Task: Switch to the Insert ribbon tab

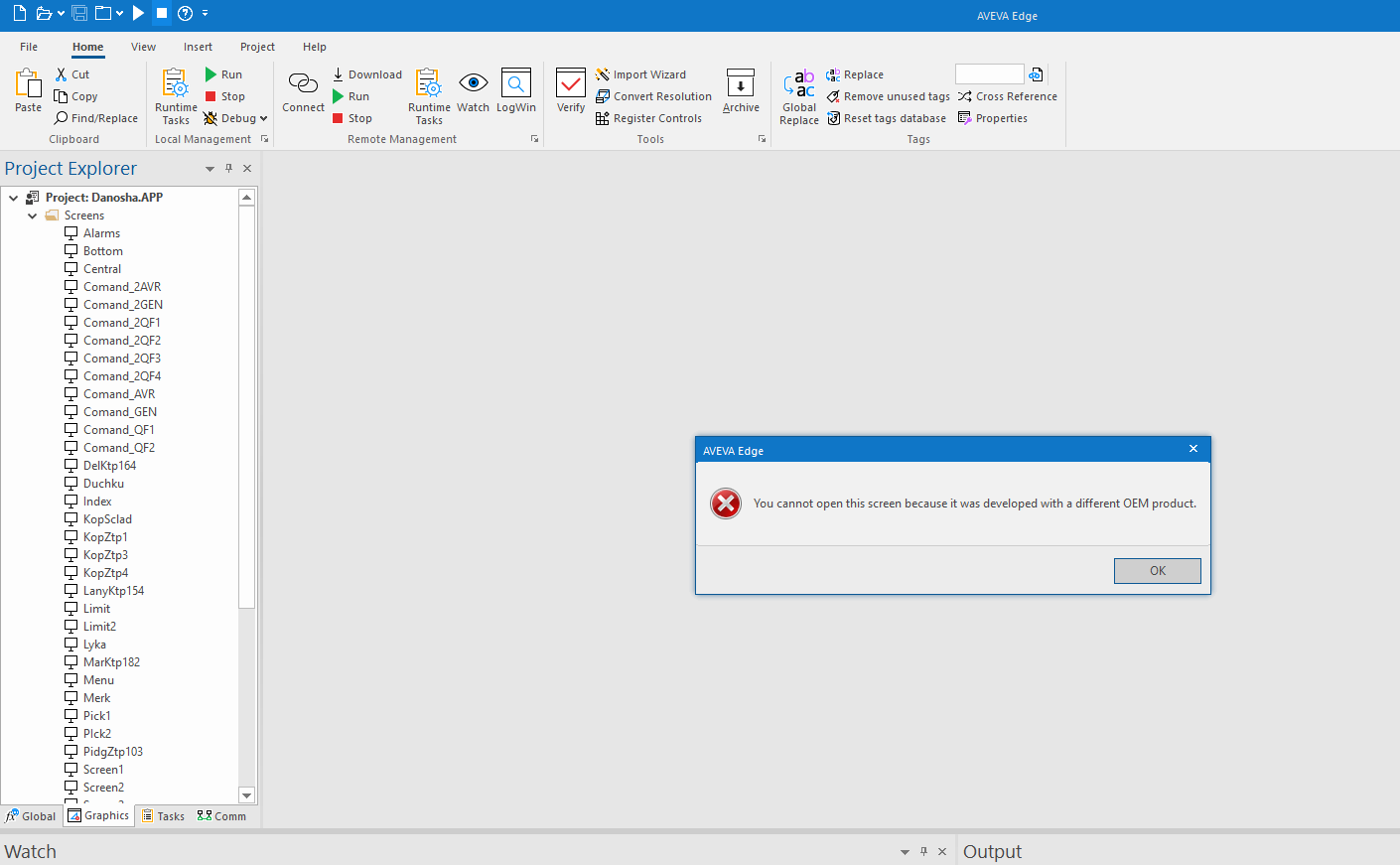Action: [x=198, y=47]
